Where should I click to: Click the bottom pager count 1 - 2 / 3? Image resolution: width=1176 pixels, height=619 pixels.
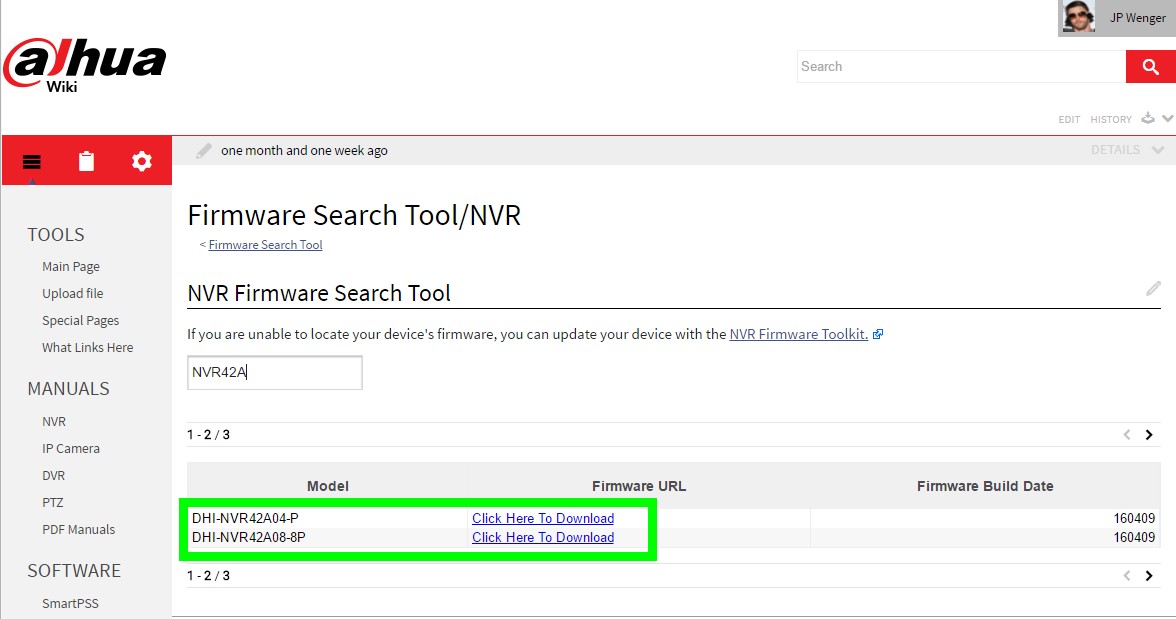point(208,576)
